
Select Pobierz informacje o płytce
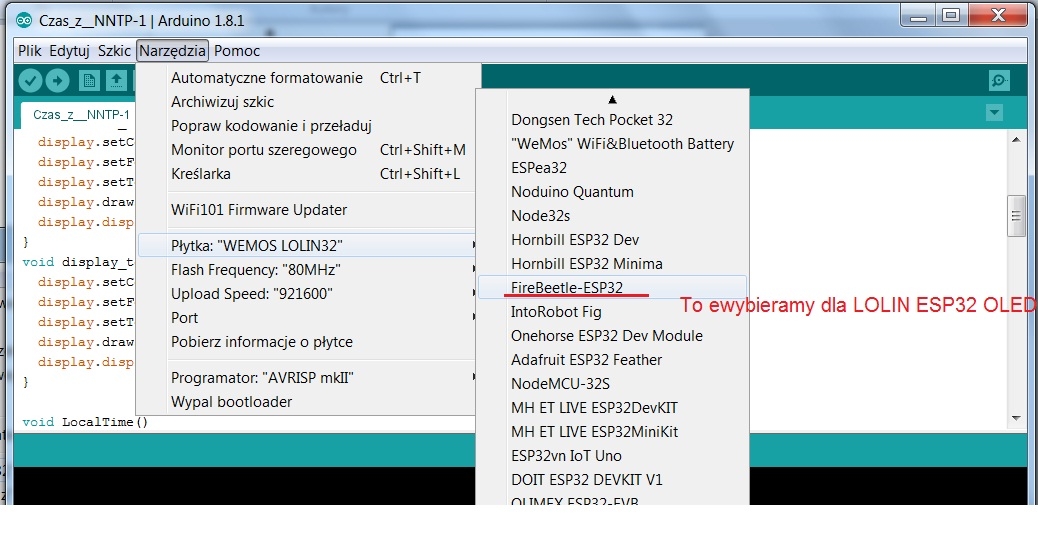[307, 342]
